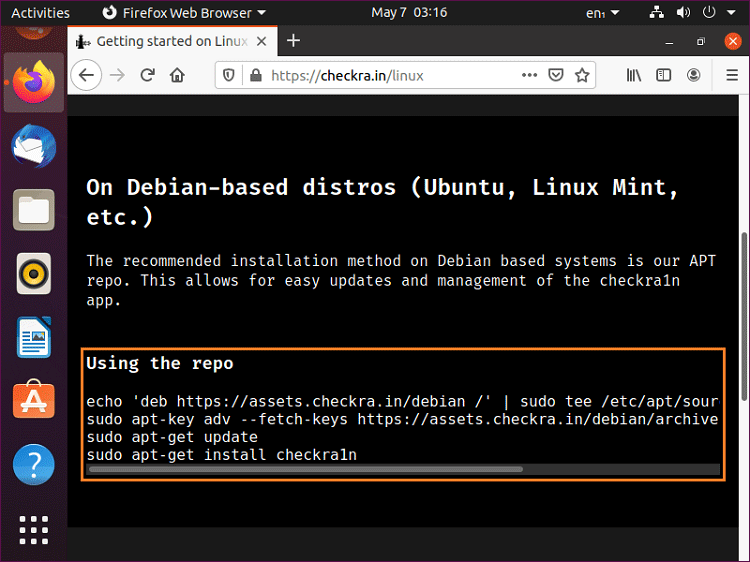Open the Firefox home page
750x562 pixels.
177,75
